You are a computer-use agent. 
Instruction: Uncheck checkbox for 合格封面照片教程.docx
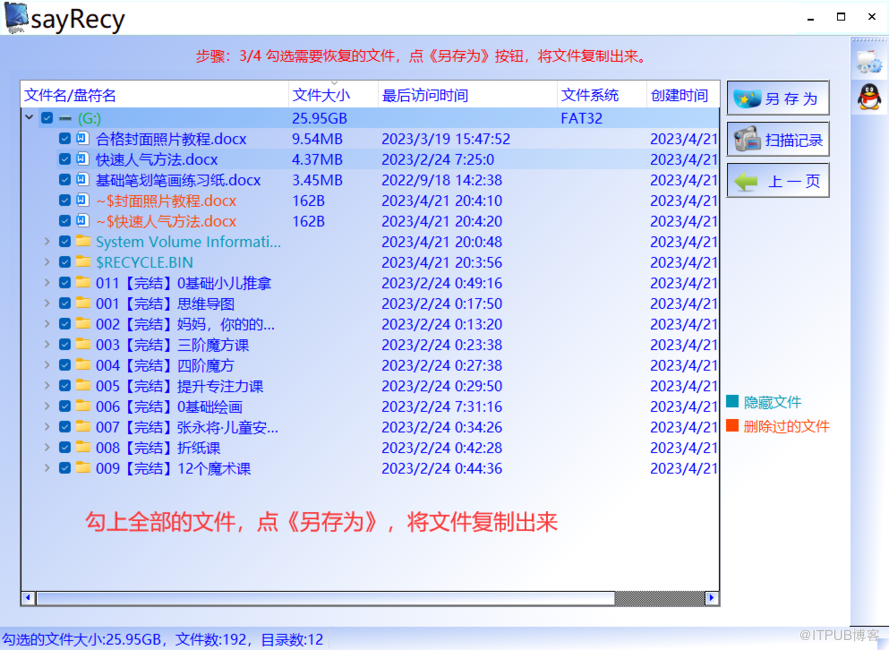tap(65, 138)
